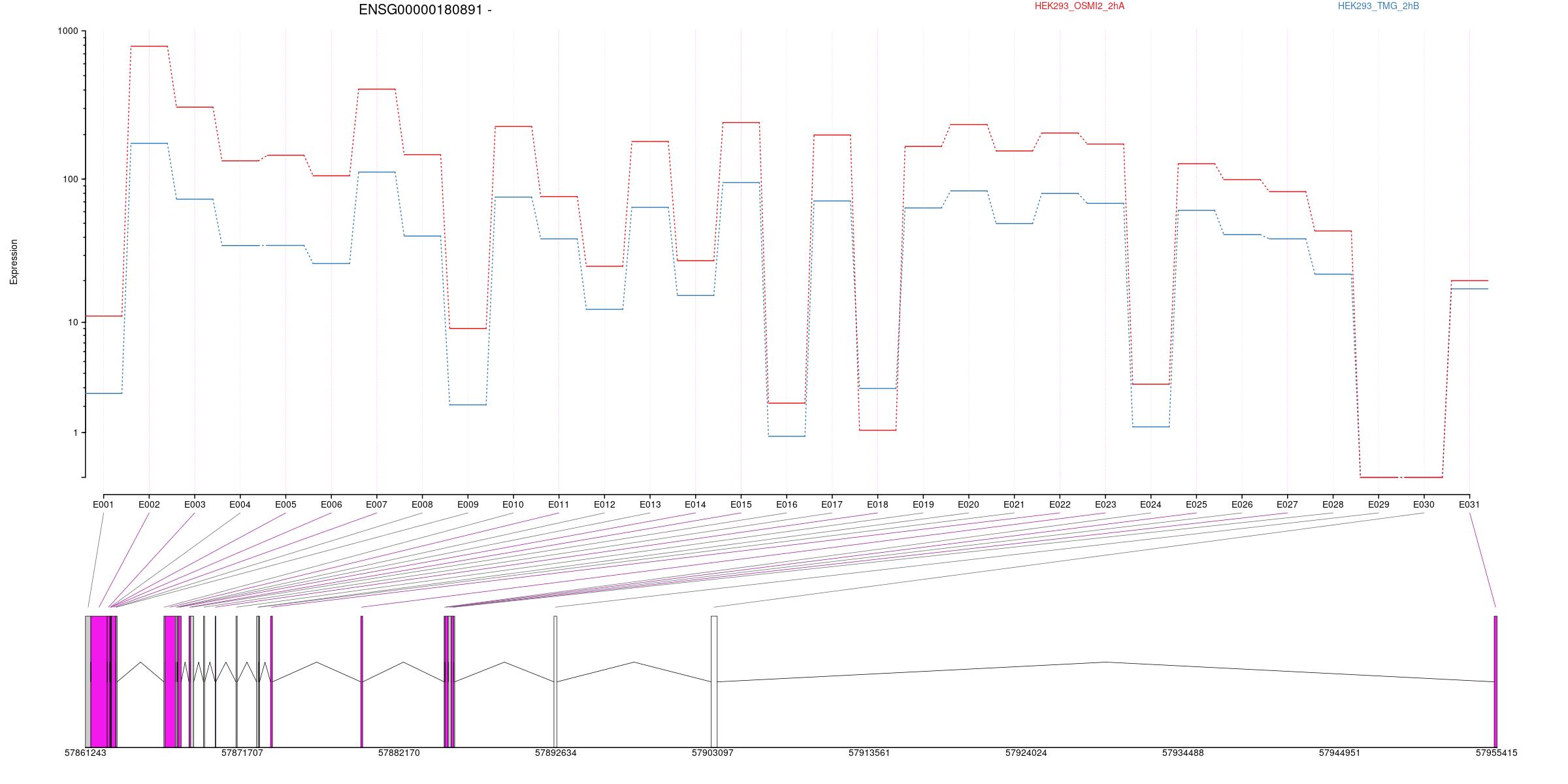Click exon label E003
This screenshot has width=1568, height=784.
(195, 504)
